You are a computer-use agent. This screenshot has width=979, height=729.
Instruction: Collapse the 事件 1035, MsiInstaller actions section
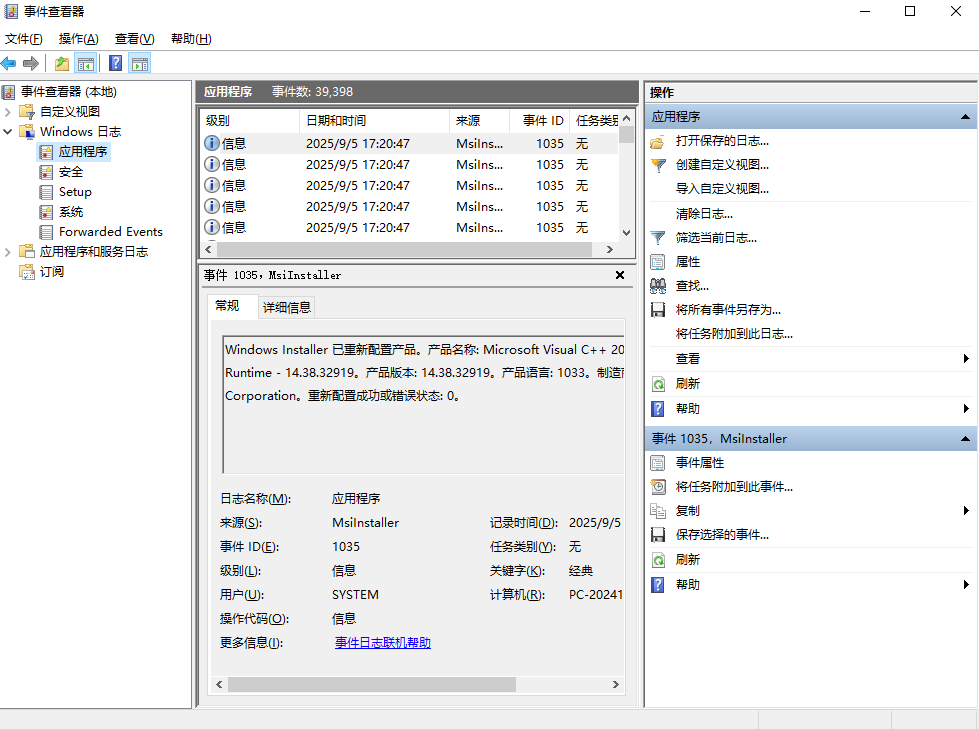(965, 439)
